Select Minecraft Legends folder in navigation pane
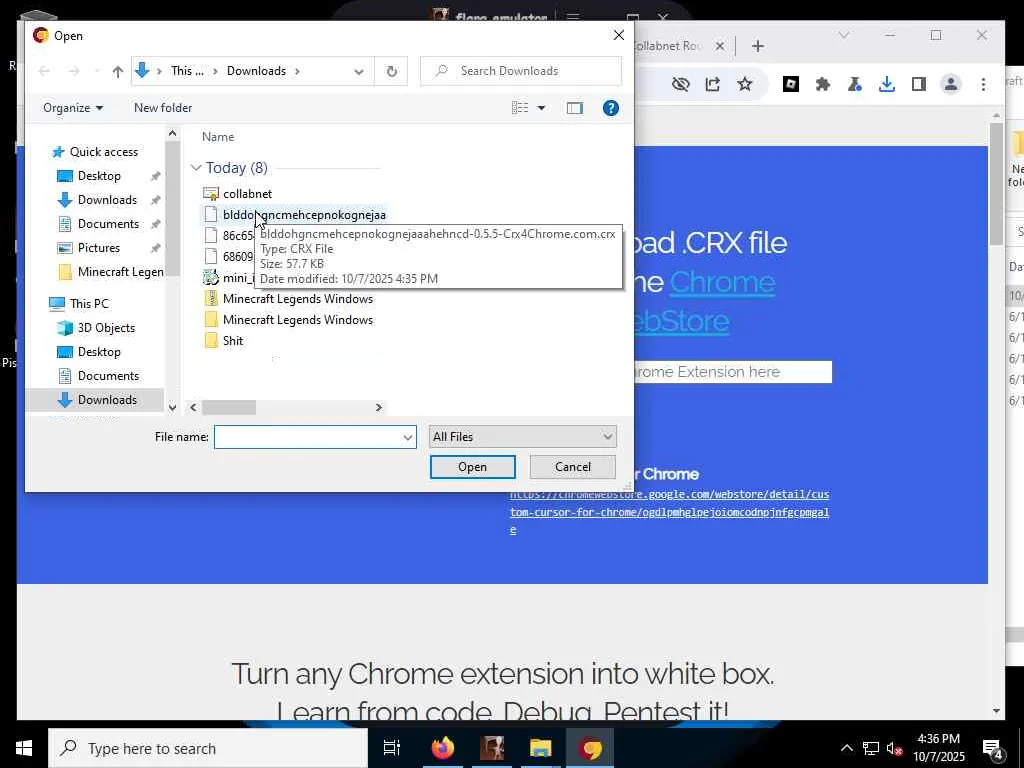 (111, 272)
